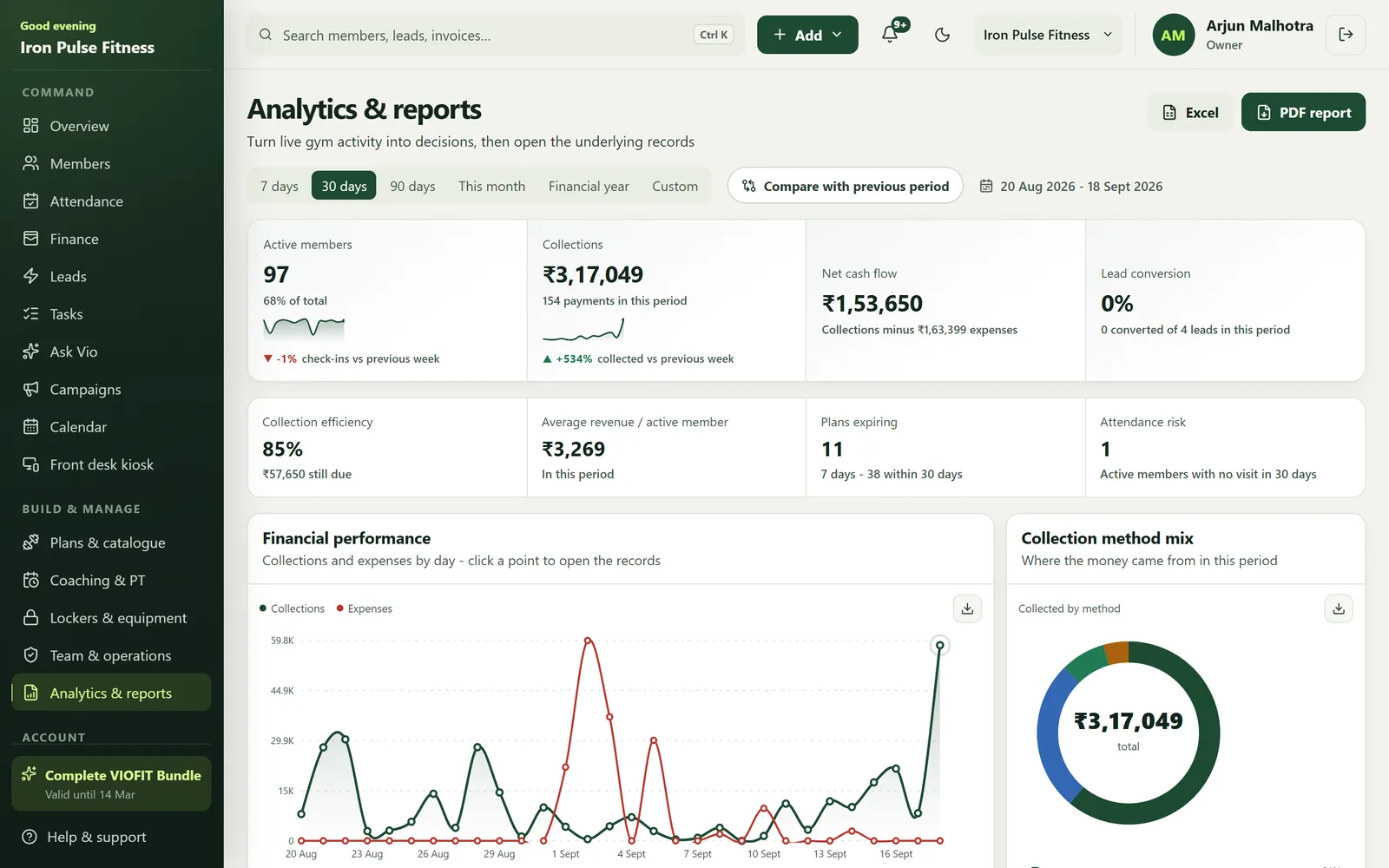The image size is (1389, 868).
Task: Click Arjun Malhotra profile name
Action: pyautogui.click(x=1259, y=26)
